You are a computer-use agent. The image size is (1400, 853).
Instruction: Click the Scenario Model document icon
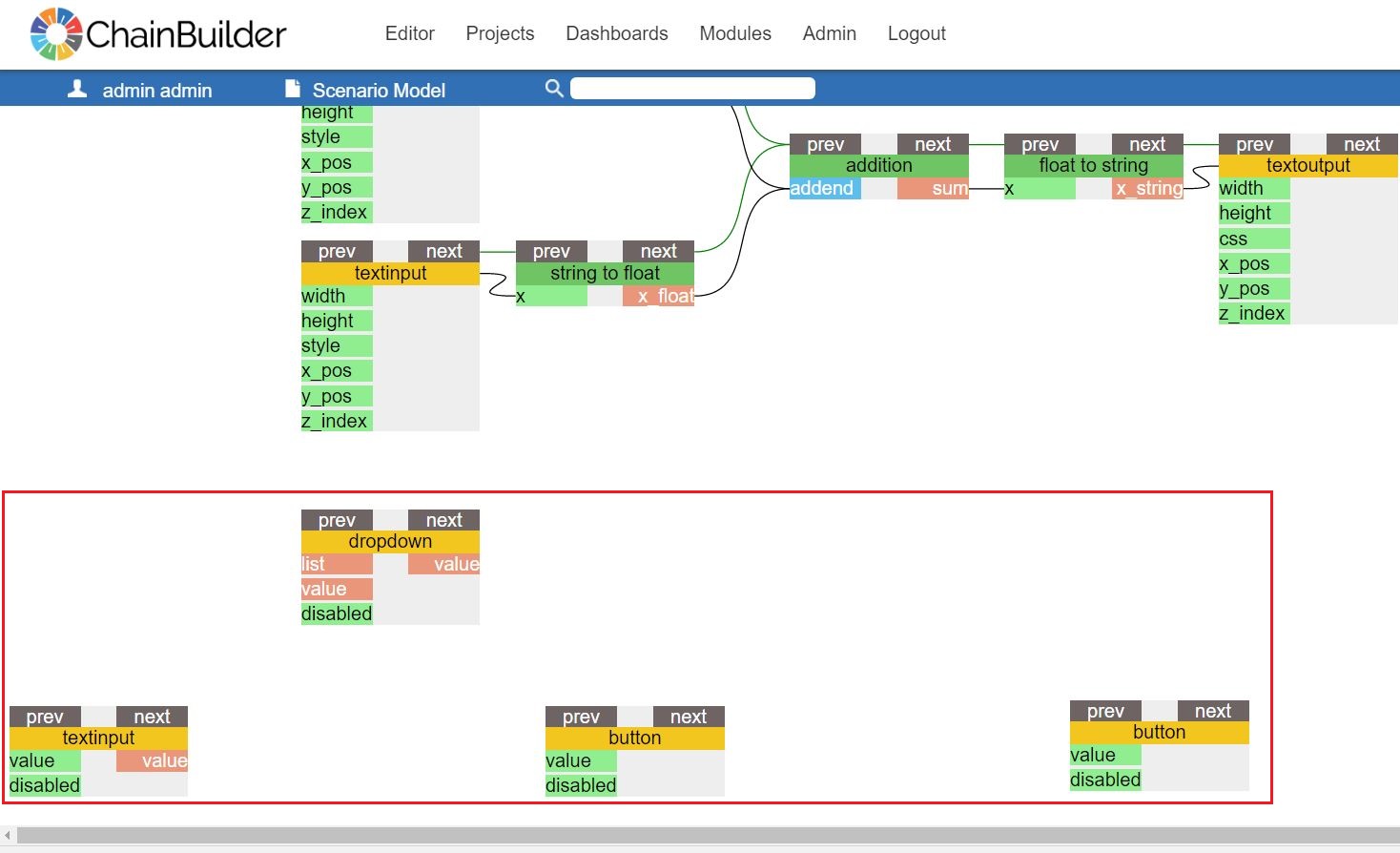(293, 90)
